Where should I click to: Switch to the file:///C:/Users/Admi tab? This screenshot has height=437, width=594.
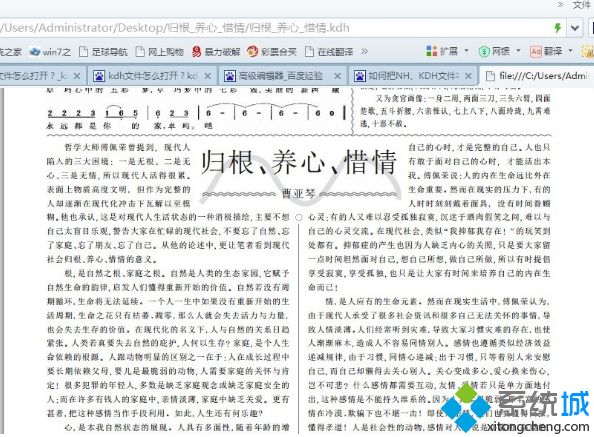click(x=537, y=76)
